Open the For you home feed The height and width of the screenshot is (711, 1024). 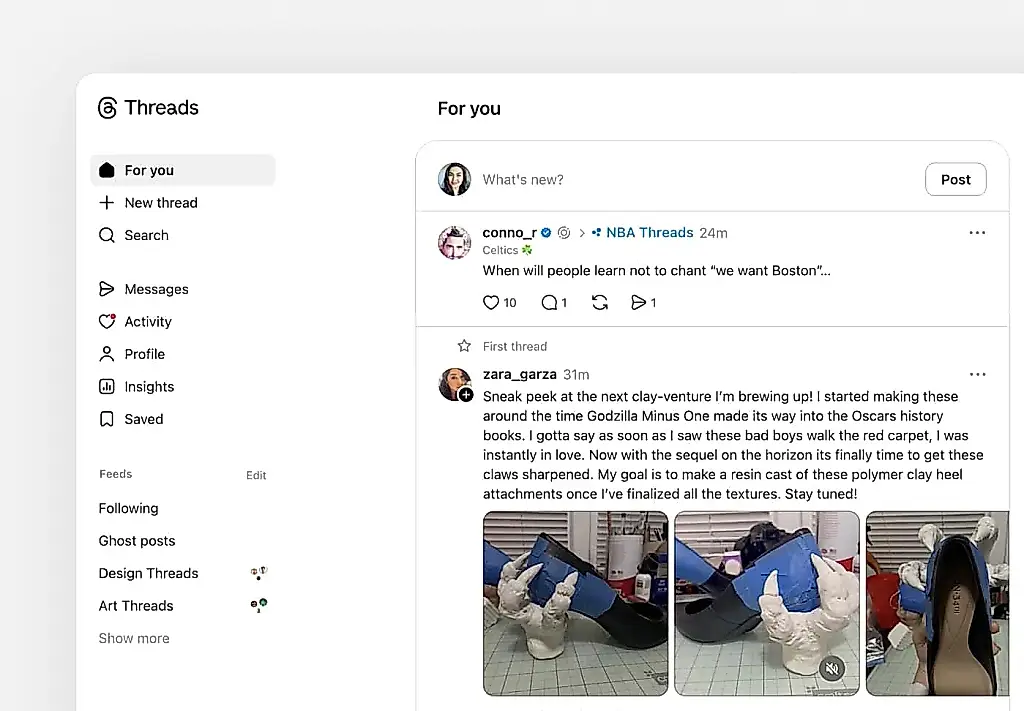[x=183, y=170]
